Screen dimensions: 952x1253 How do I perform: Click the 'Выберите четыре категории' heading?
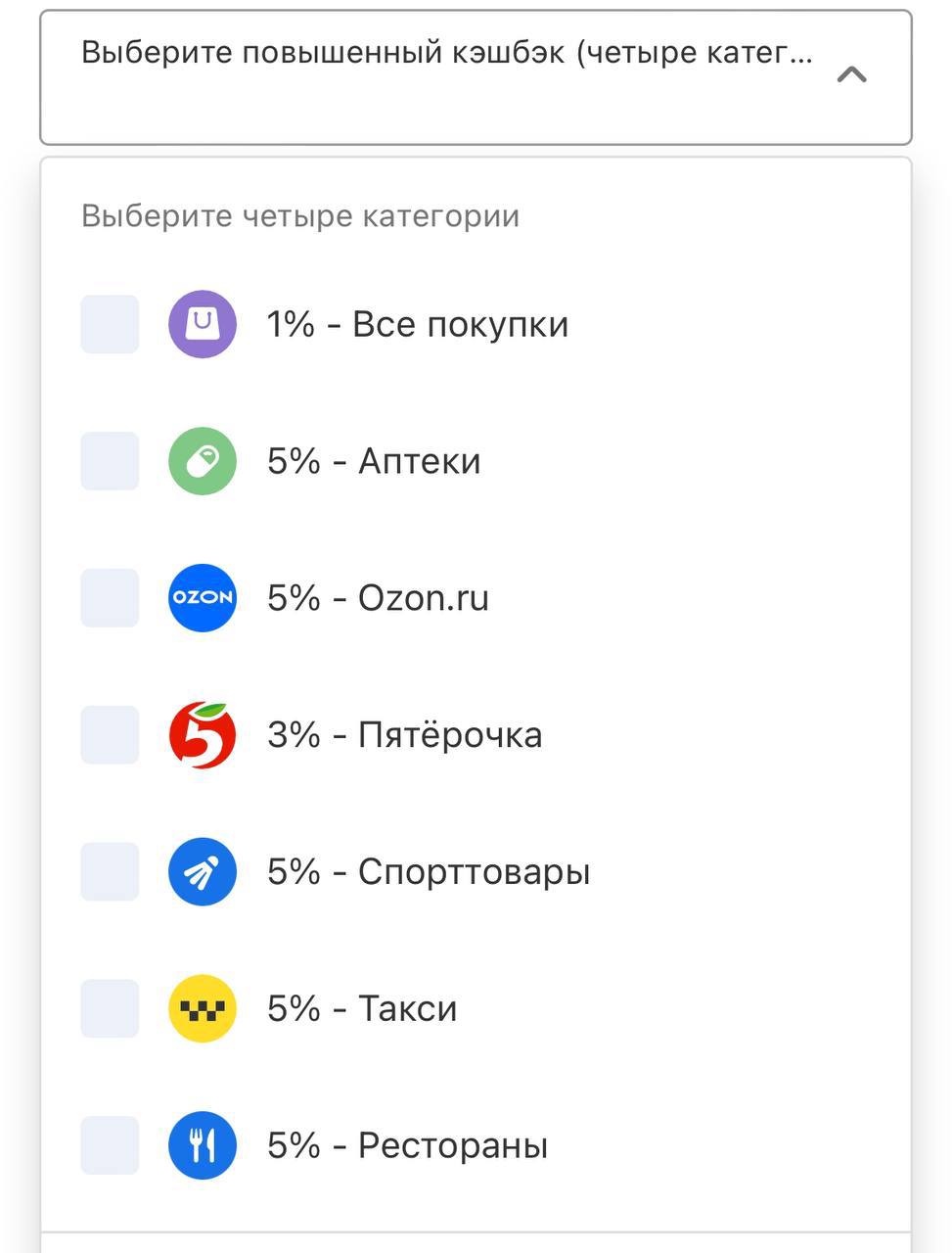(x=300, y=216)
